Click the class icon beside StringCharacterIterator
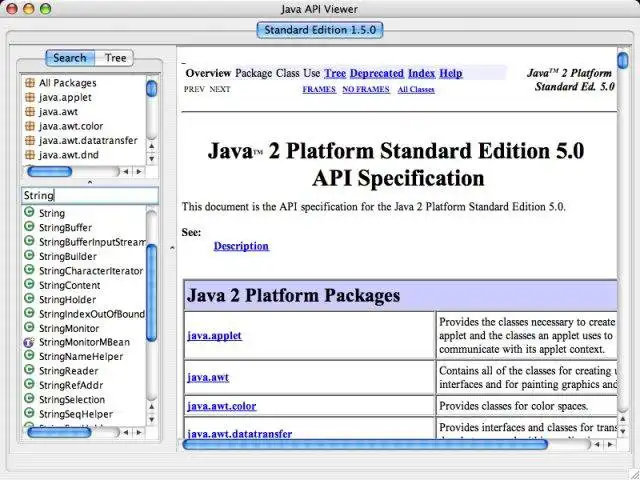Viewport: 640px width, 480px height. (x=29, y=269)
